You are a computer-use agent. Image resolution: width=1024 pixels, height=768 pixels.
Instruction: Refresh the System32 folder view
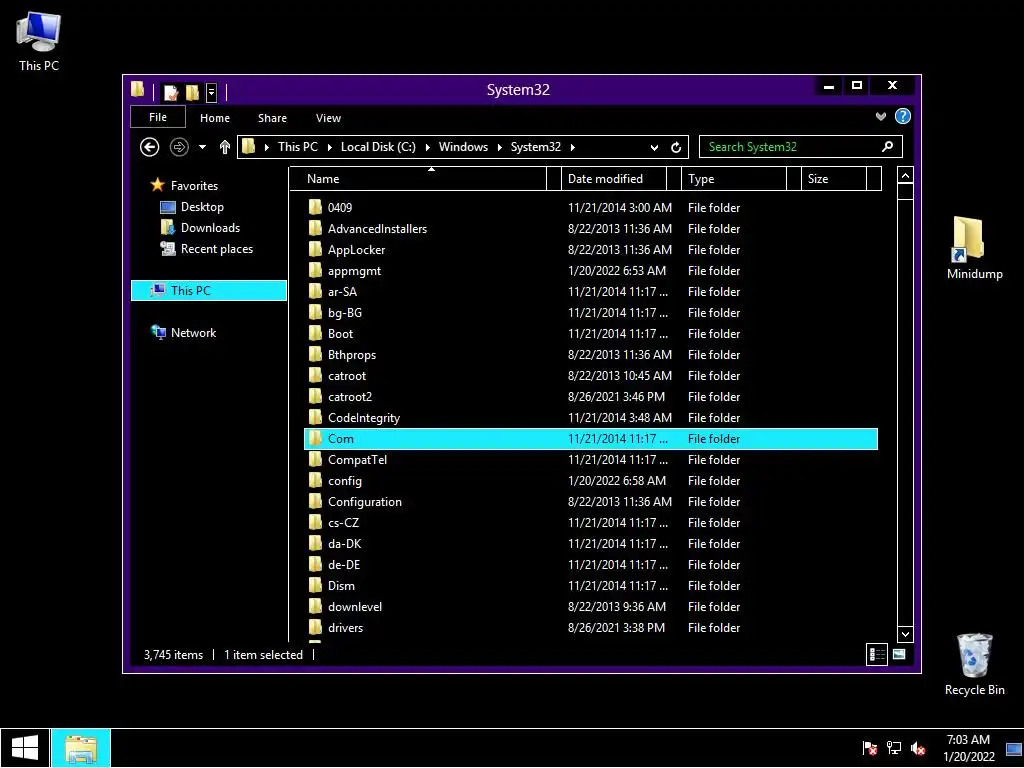tap(676, 148)
